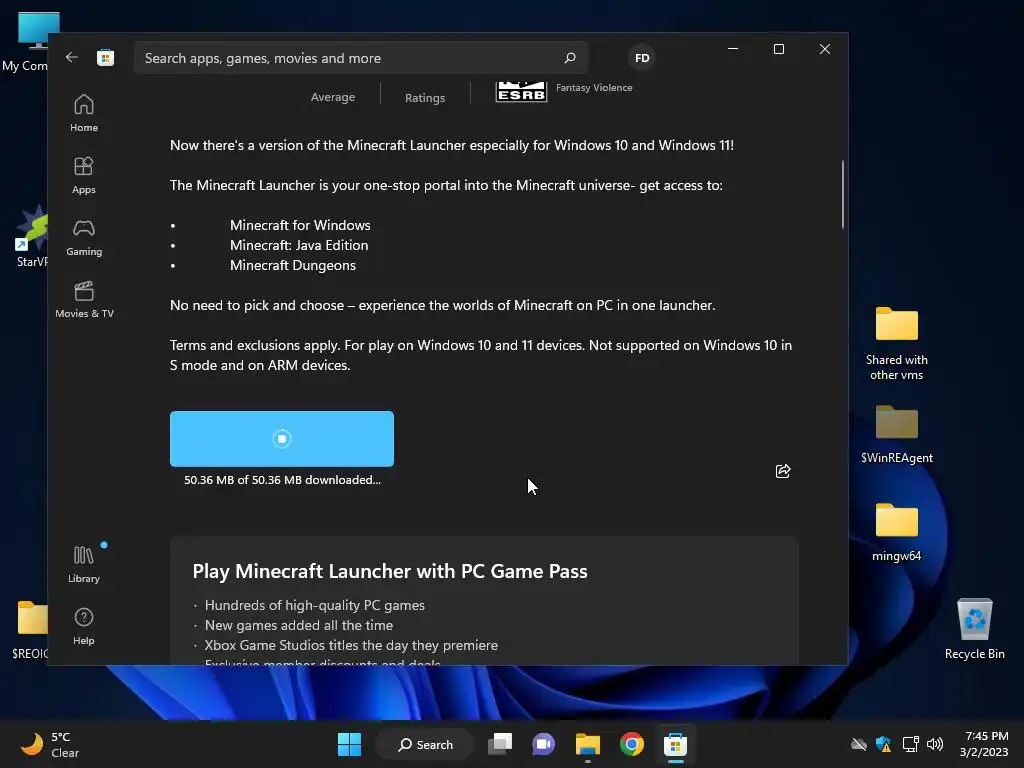The height and width of the screenshot is (768, 1024).
Task: Select the mingw64 desktop folder
Action: [896, 532]
